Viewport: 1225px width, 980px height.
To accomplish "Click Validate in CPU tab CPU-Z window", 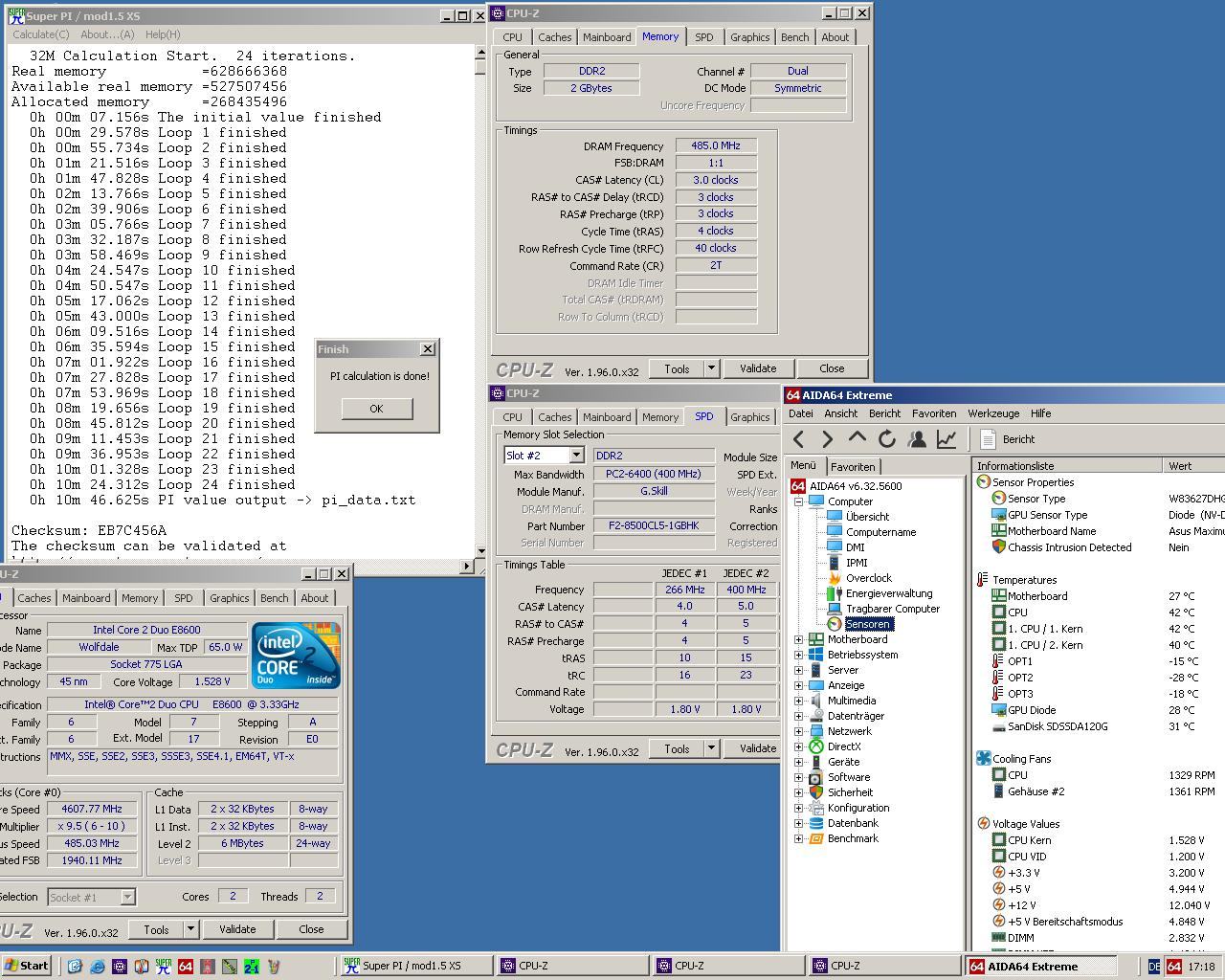I will tap(237, 929).
